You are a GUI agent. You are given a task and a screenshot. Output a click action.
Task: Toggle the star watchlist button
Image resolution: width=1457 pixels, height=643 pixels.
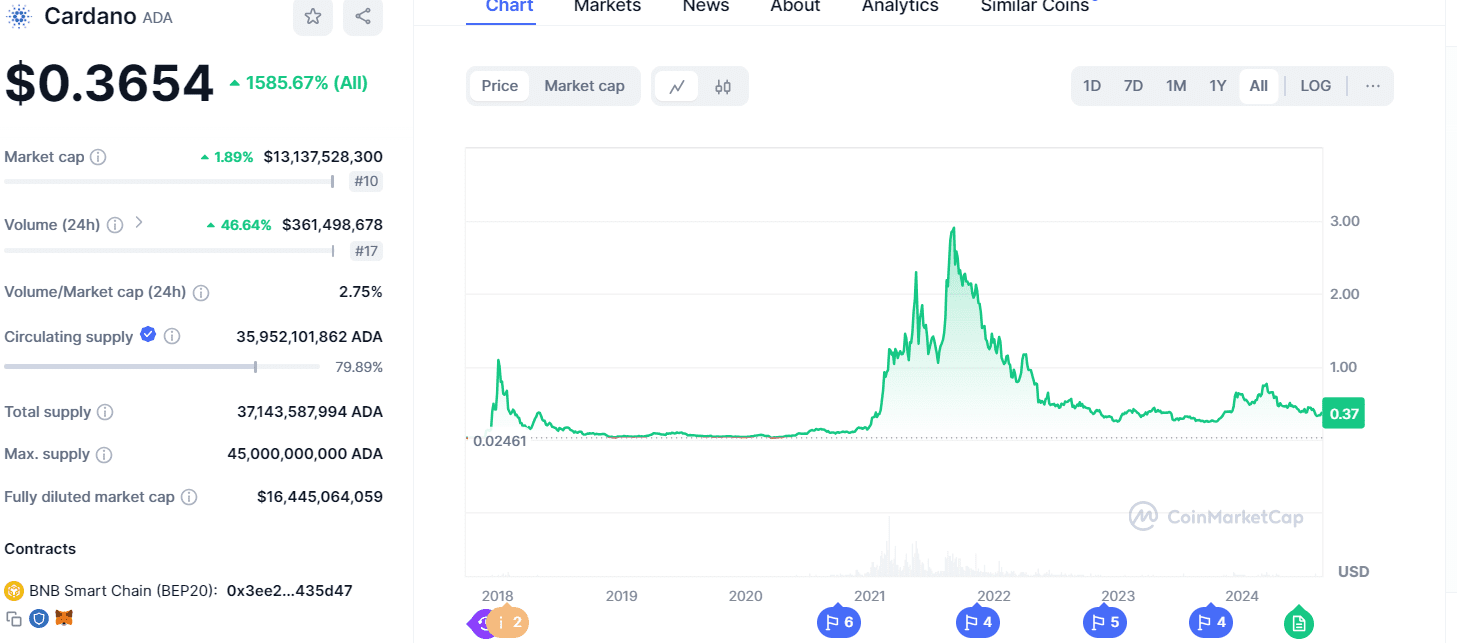312,17
